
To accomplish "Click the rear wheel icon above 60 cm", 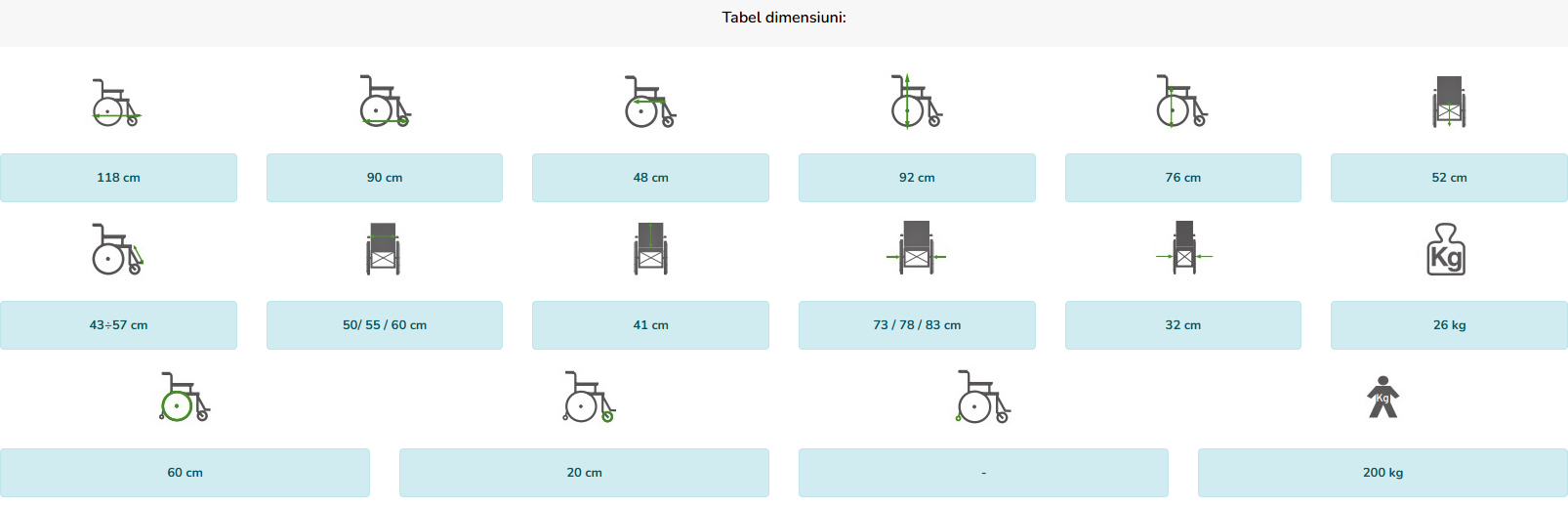I will [185, 397].
